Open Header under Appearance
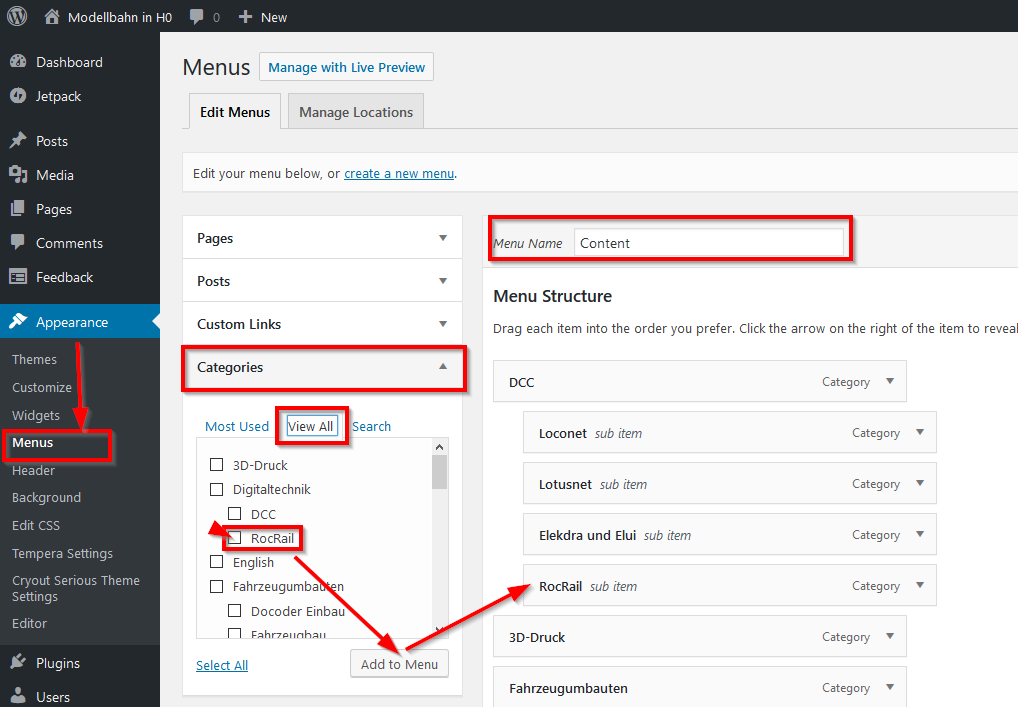The height and width of the screenshot is (707, 1018). pos(34,470)
